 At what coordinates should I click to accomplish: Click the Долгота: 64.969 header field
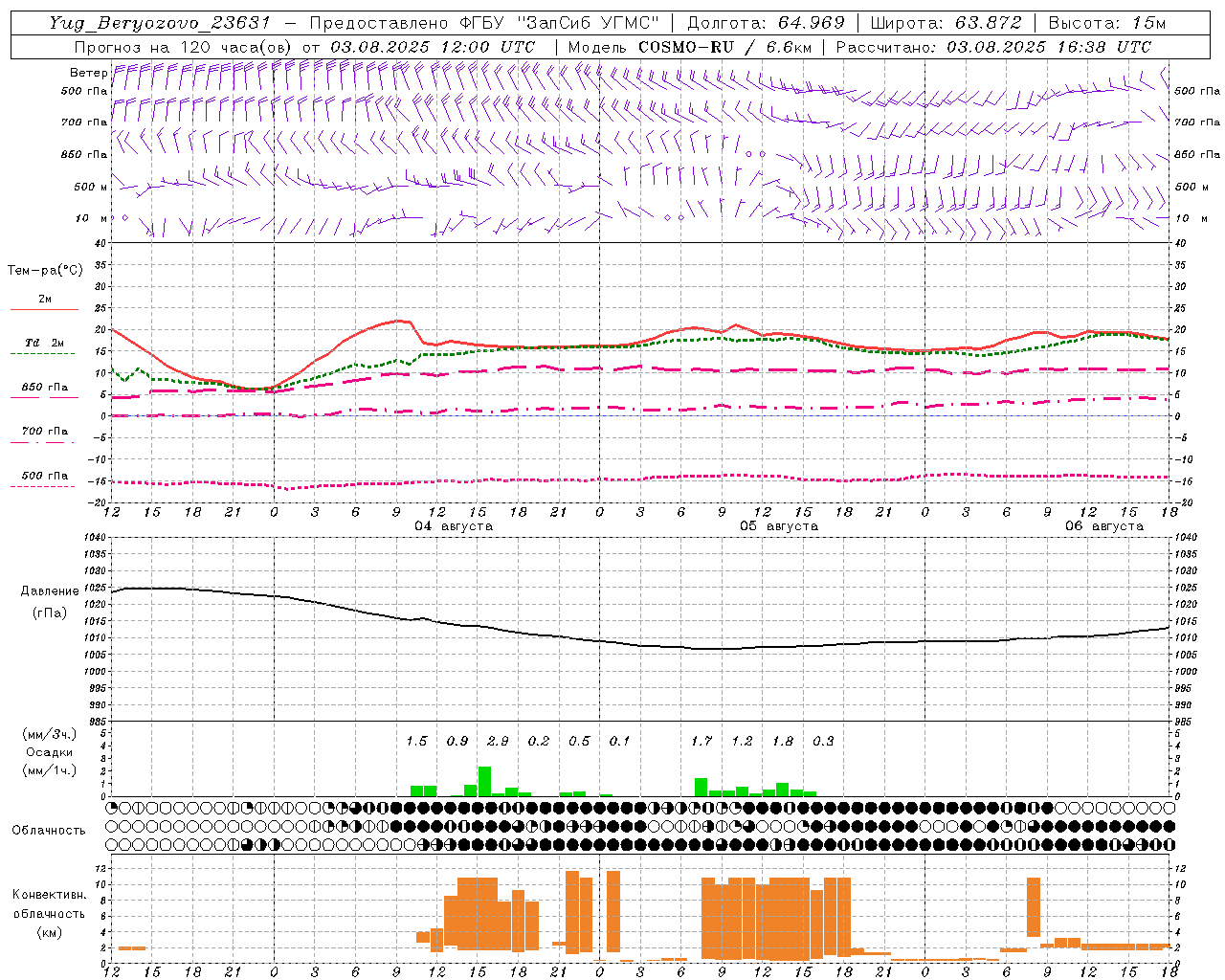coord(767,23)
